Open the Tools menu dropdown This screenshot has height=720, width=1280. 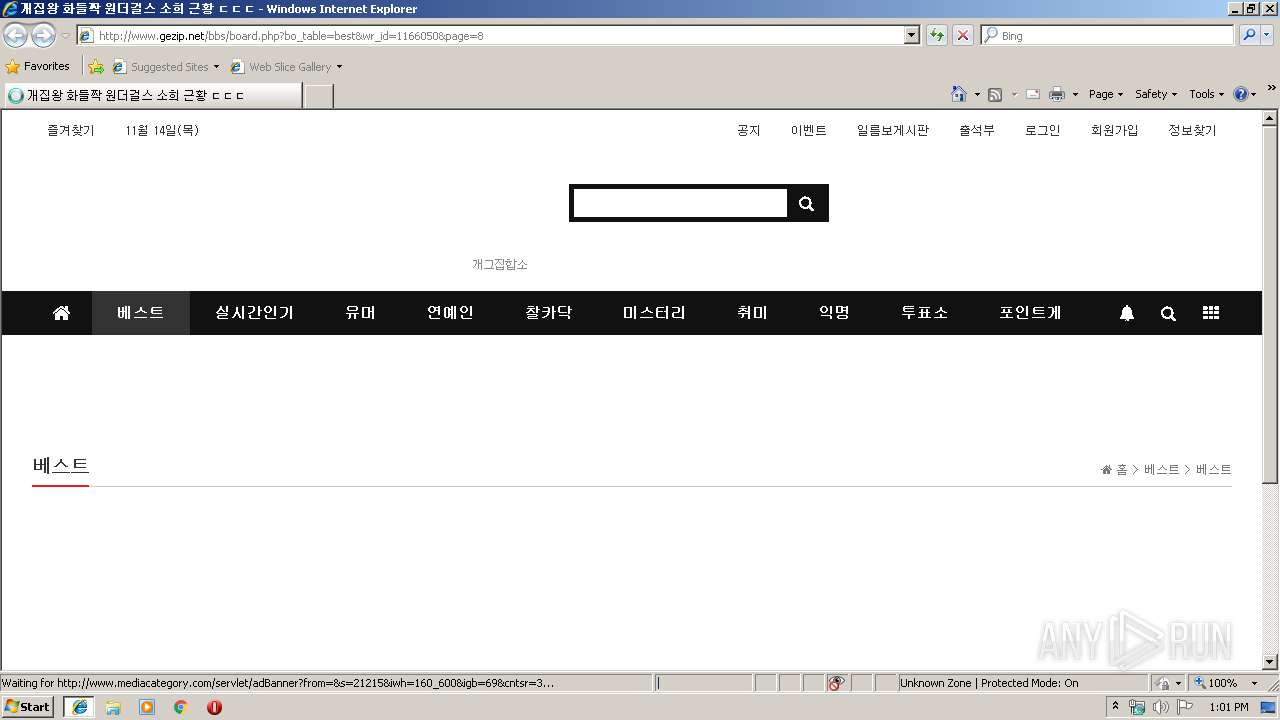[1207, 94]
